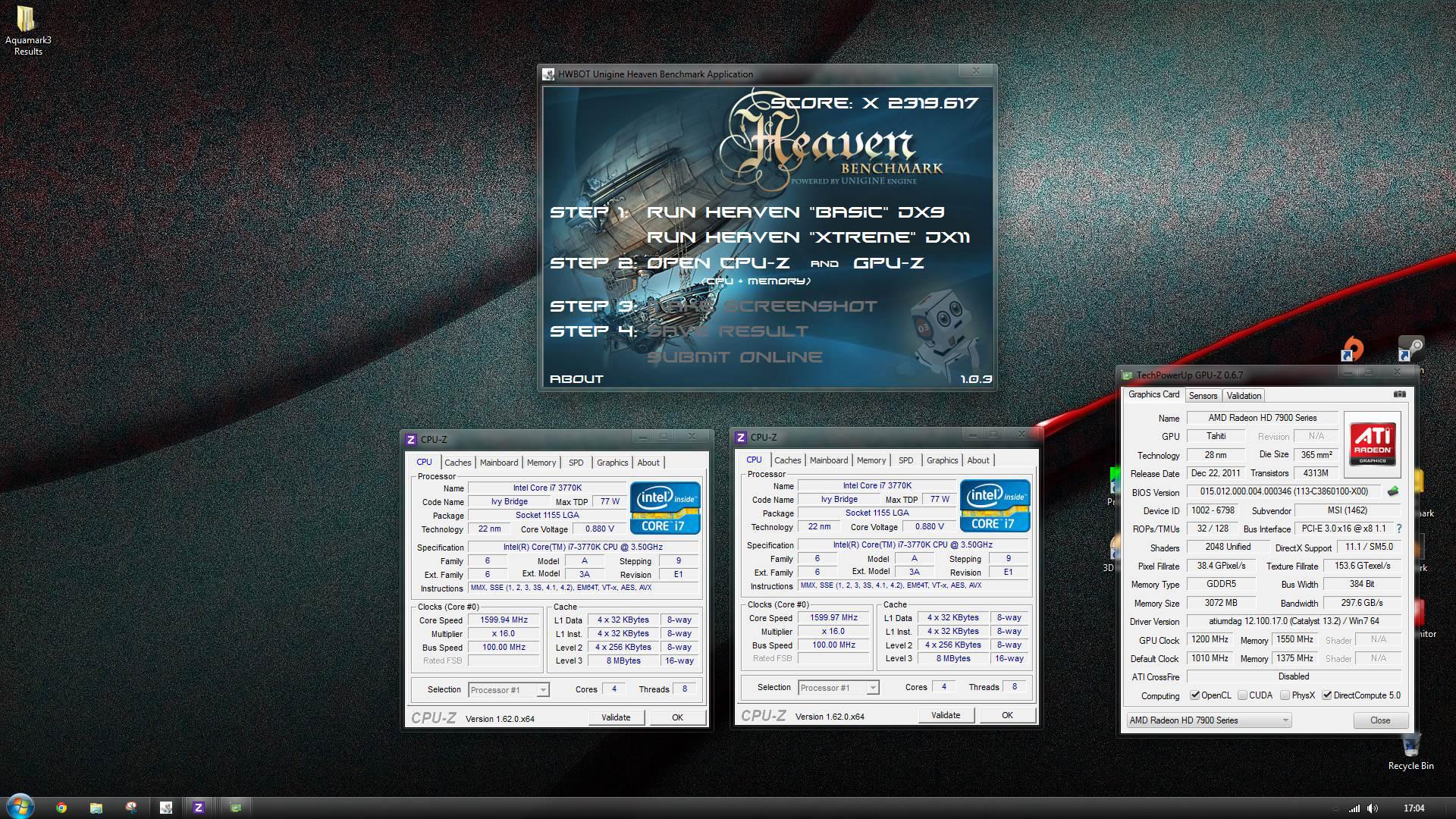Open About tab in right CPU-Z
The width and height of the screenshot is (1456, 819).
(x=978, y=460)
